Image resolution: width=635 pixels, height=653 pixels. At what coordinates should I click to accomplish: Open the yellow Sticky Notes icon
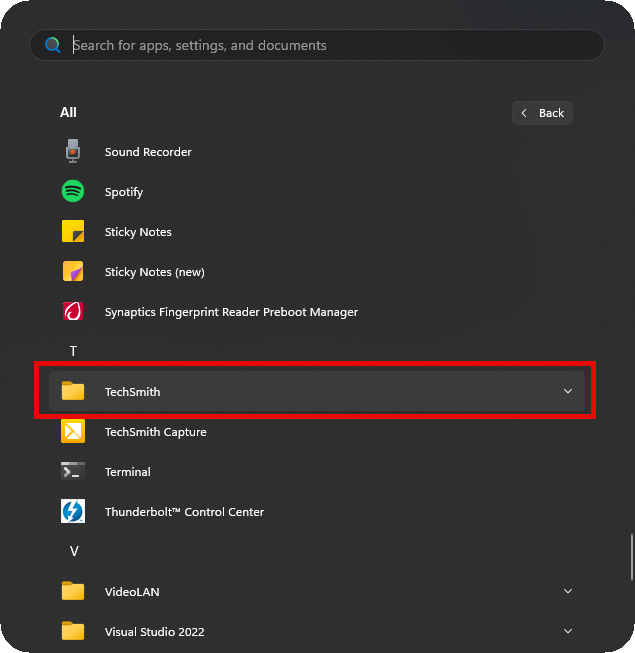click(73, 232)
